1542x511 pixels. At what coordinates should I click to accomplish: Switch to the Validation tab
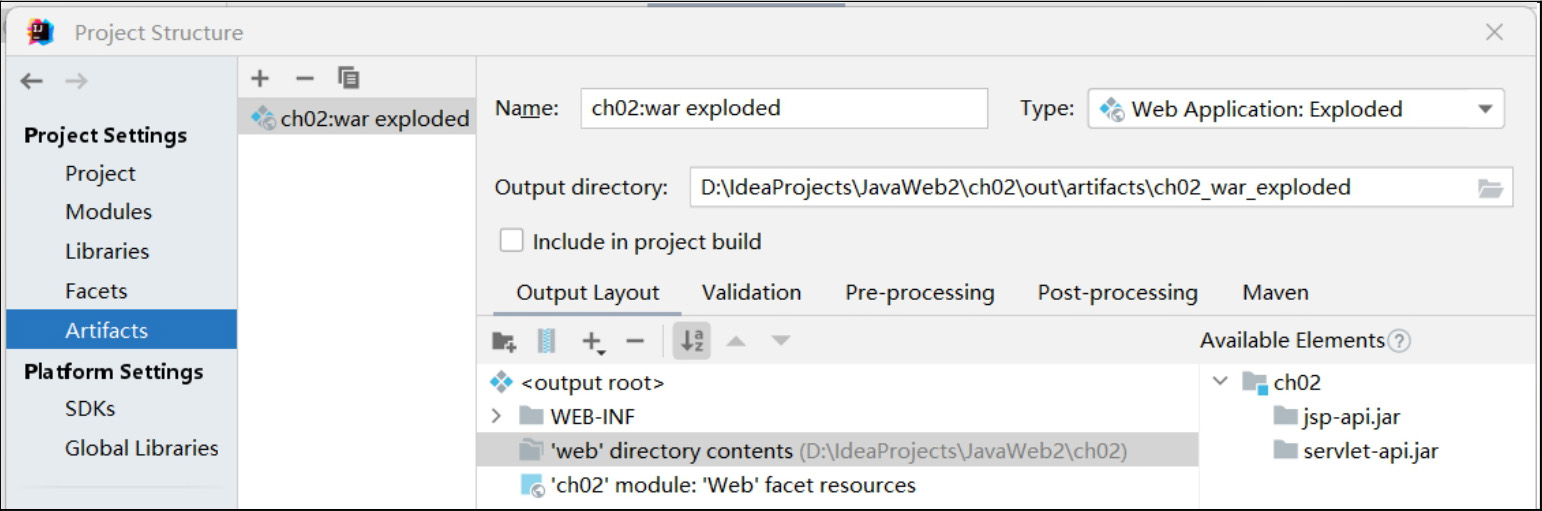click(751, 293)
